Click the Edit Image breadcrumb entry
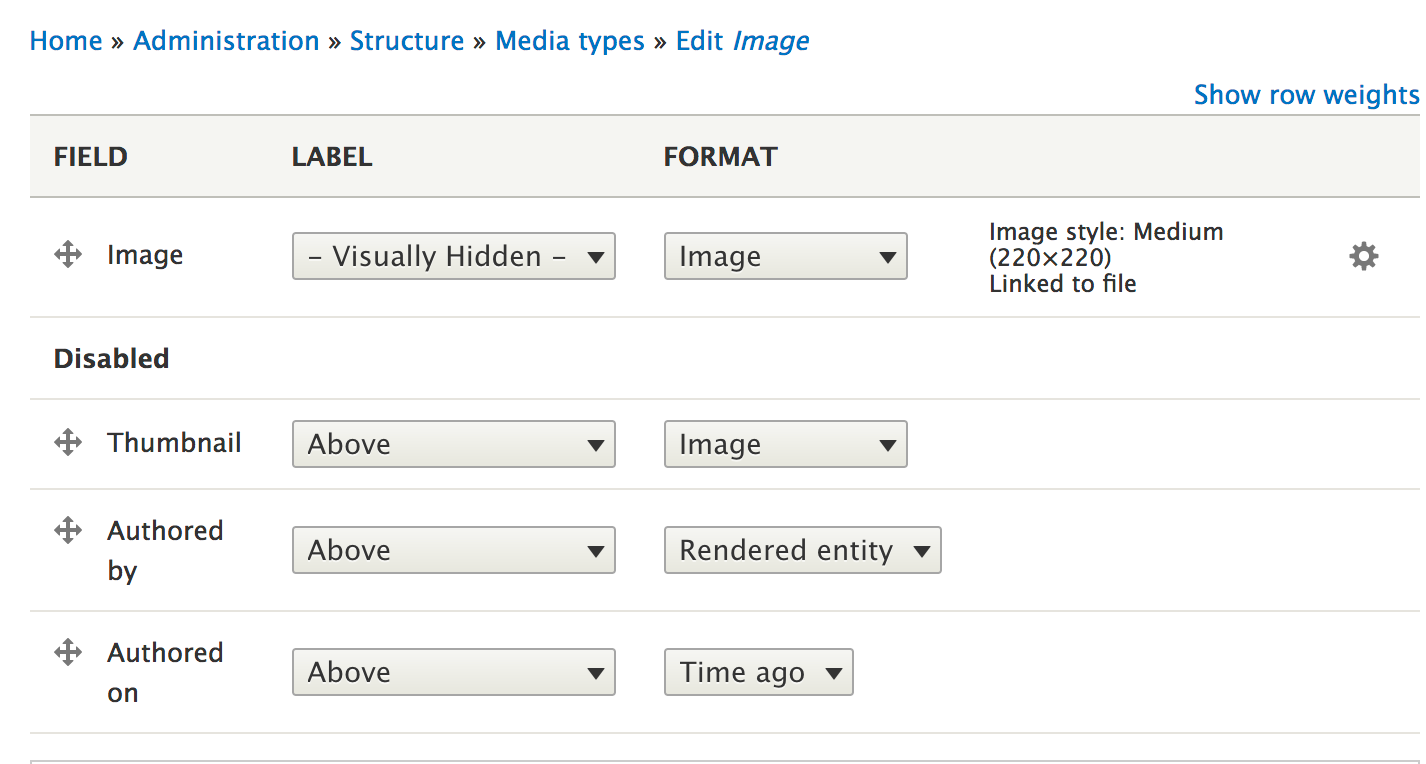Viewport: 1426px width, 764px height. point(742,41)
